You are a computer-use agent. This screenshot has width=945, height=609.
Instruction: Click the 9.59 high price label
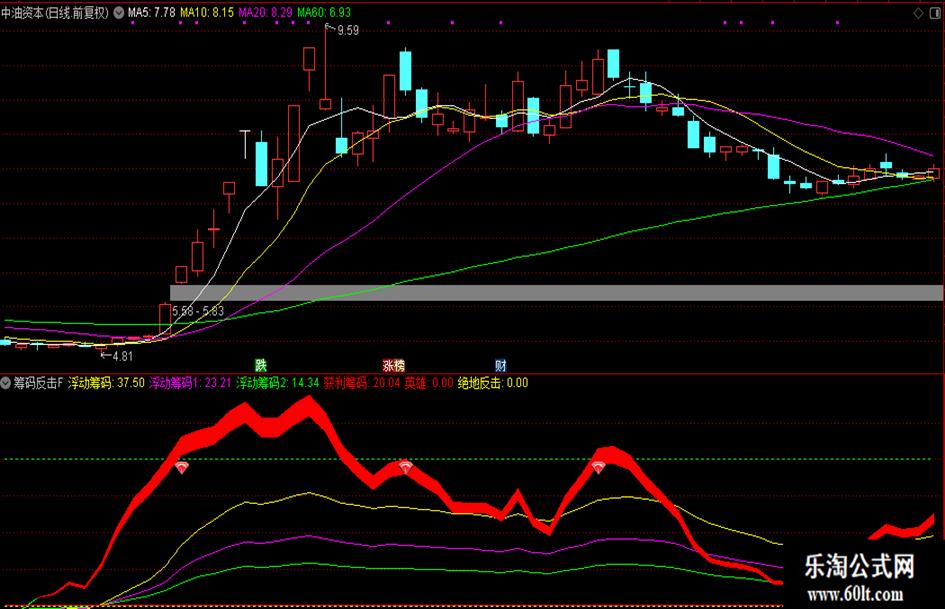pyautogui.click(x=348, y=30)
